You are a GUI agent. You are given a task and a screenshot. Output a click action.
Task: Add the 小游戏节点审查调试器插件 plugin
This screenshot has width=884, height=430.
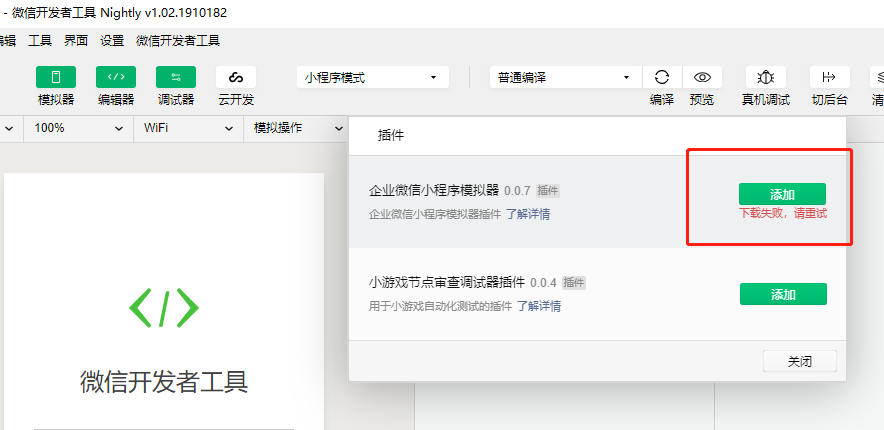(x=783, y=294)
